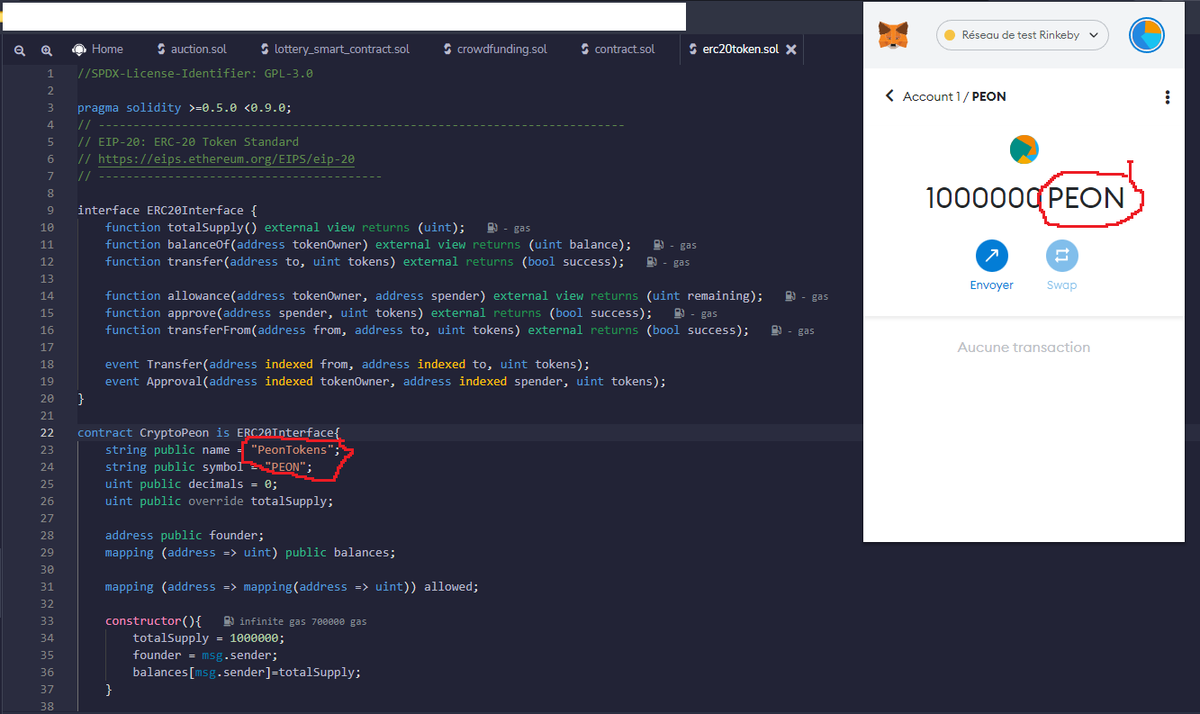Viewport: 1200px width, 714px height.
Task: Switch to the contract.sol tab
Action: pyautogui.click(x=618, y=49)
